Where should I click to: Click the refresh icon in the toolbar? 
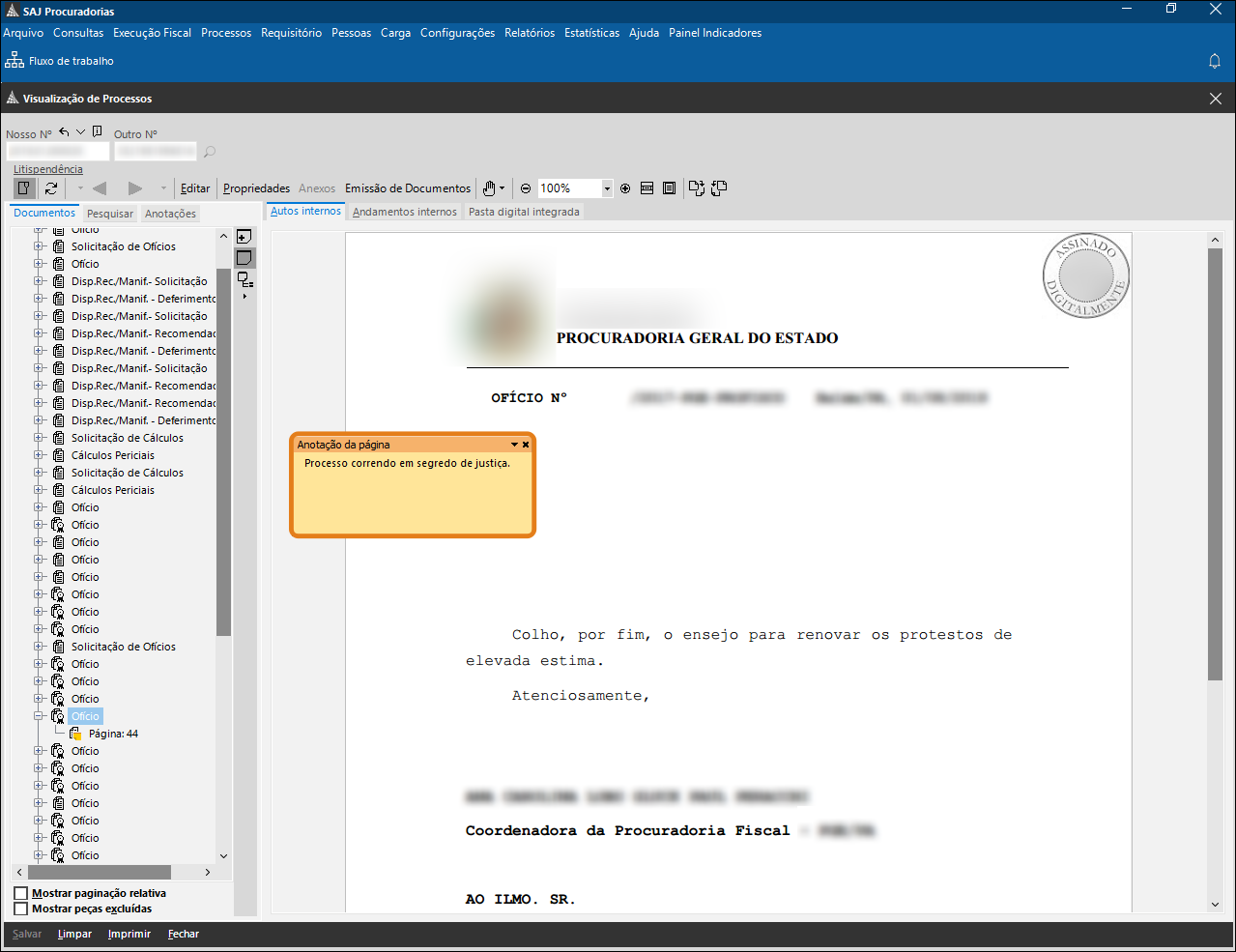tap(51, 188)
